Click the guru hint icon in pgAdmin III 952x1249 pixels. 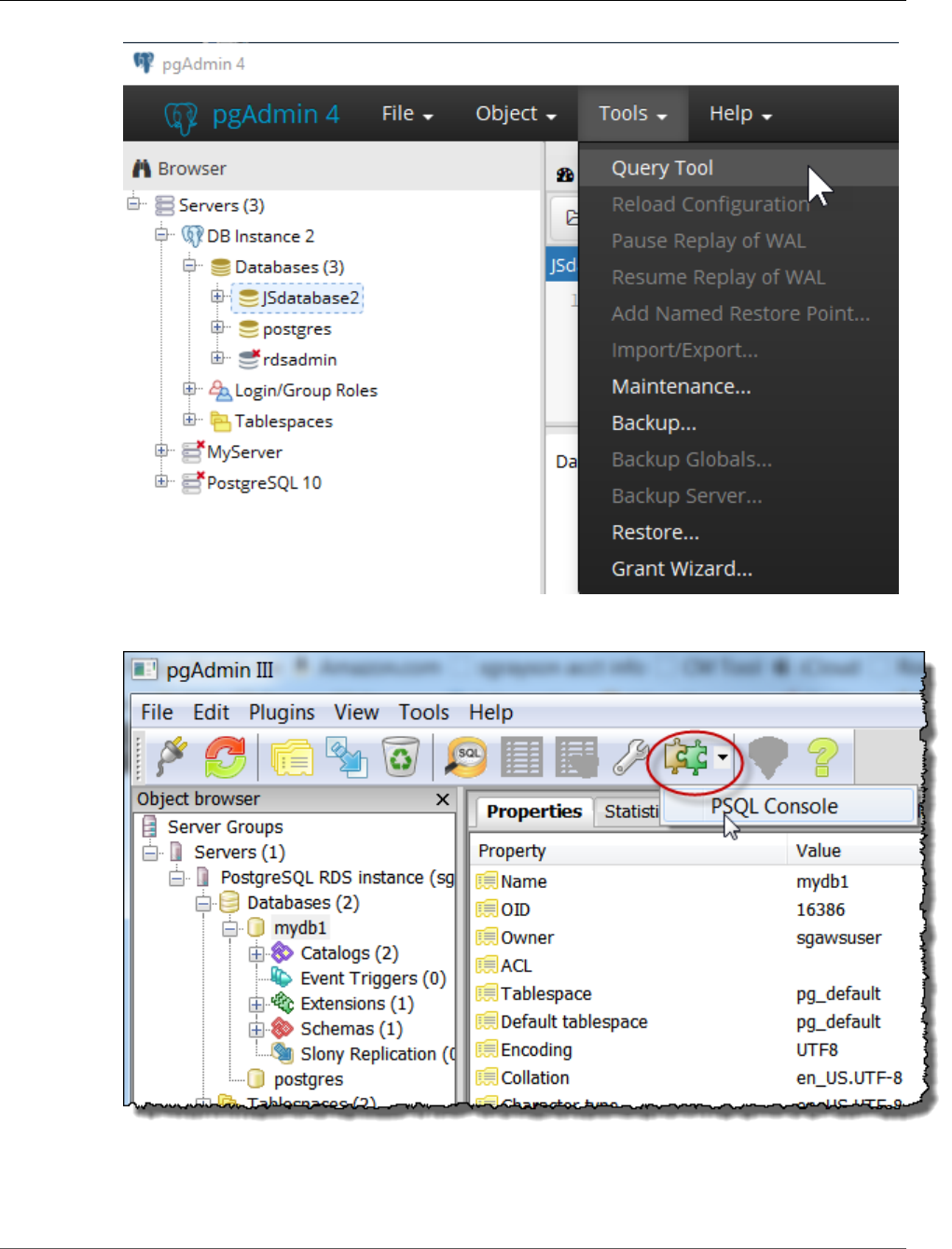768,756
